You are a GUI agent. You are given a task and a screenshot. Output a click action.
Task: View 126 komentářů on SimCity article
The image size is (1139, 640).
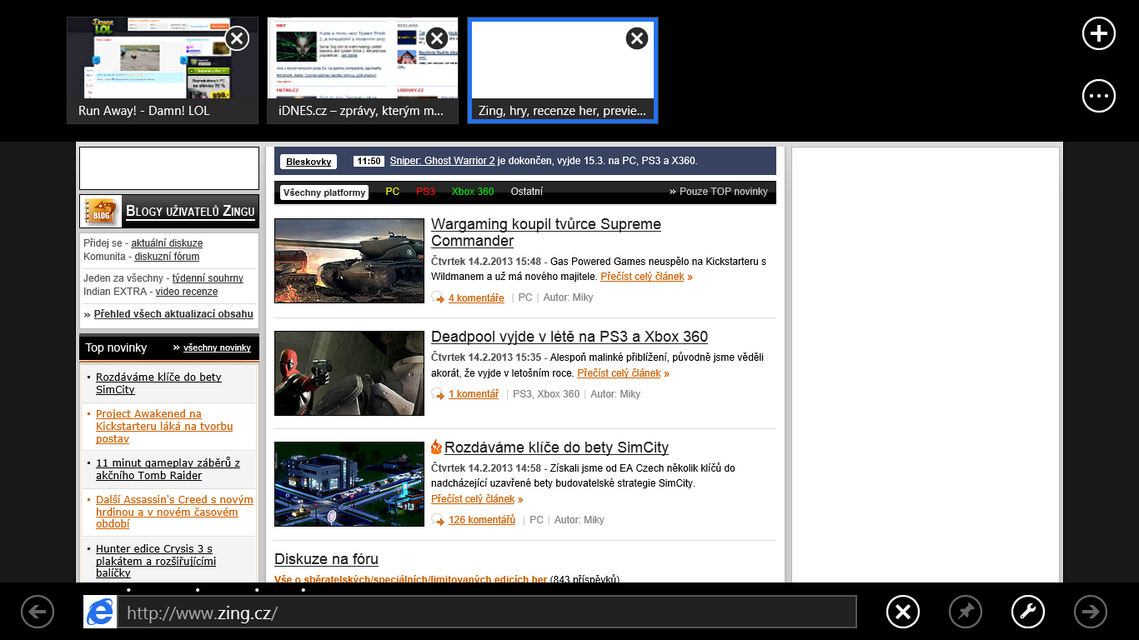click(x=484, y=519)
